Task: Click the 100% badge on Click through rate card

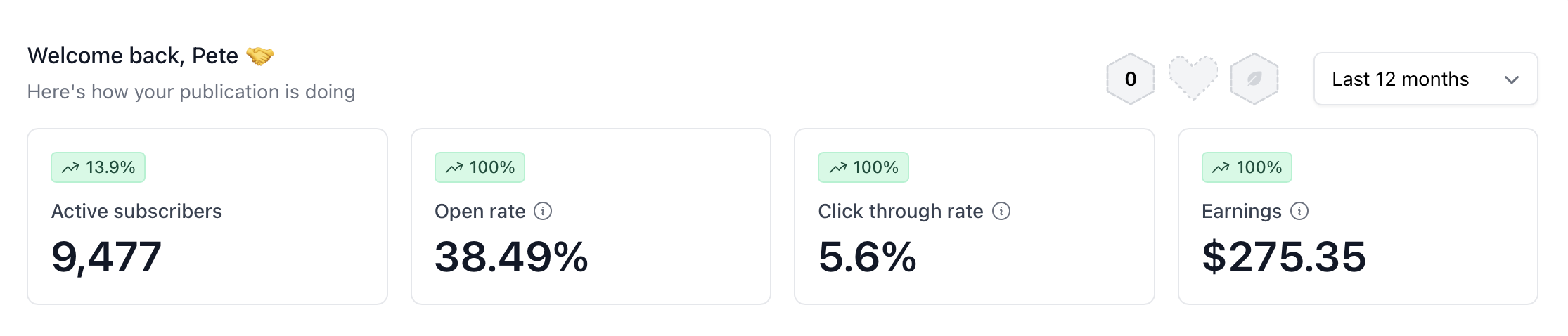Action: click(x=863, y=167)
